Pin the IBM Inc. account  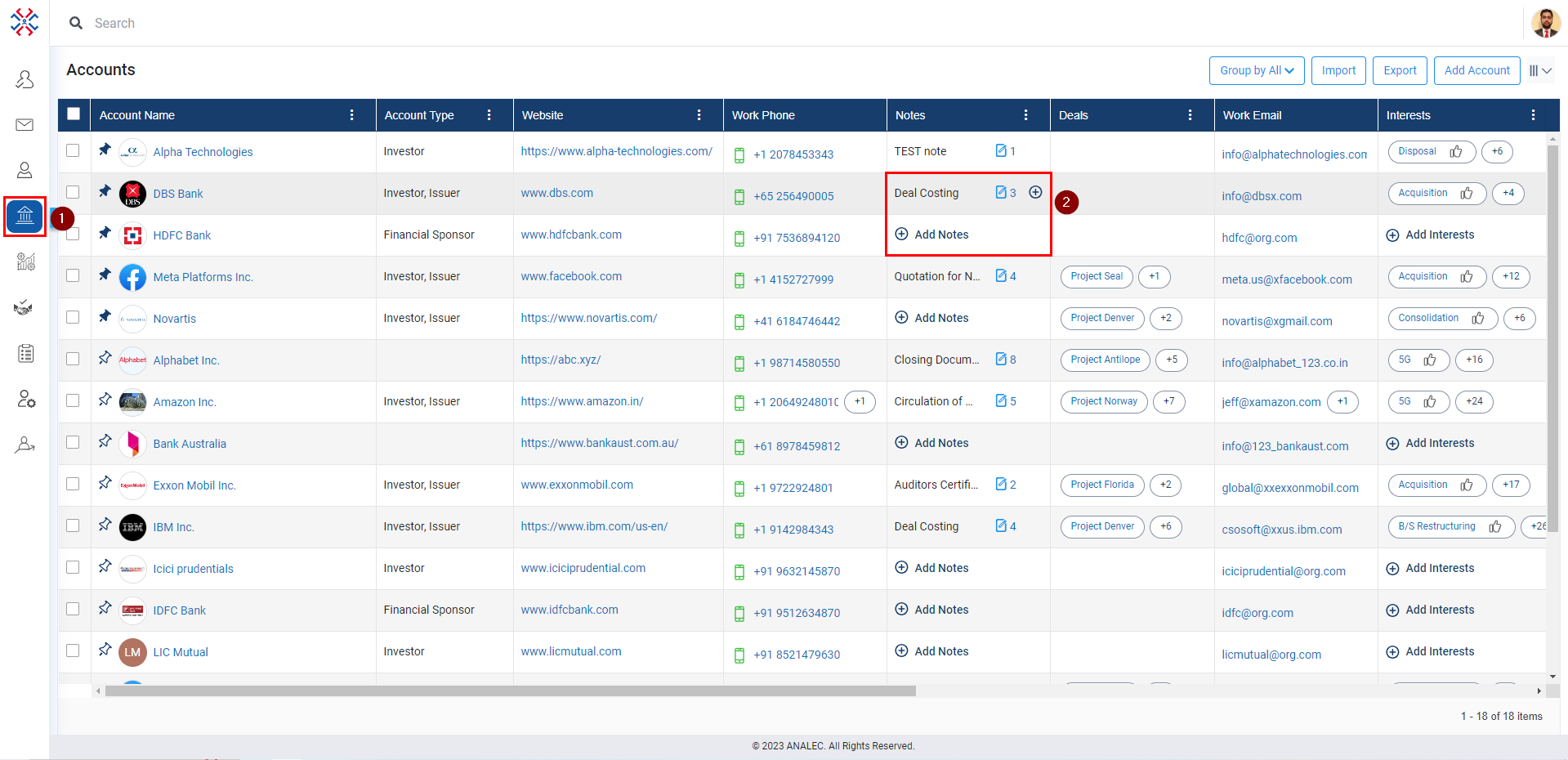click(105, 525)
